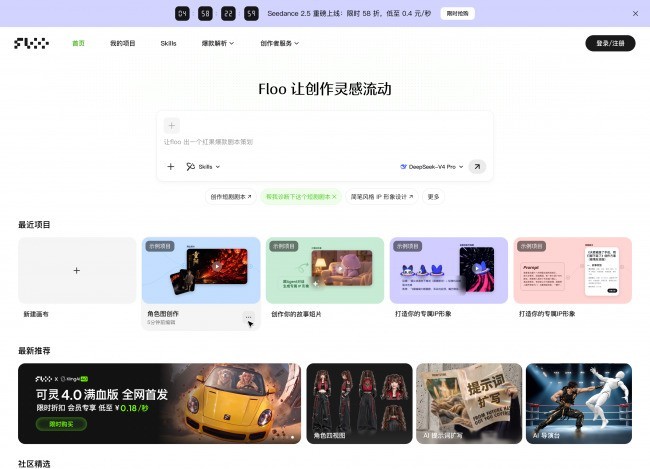Click the 最近项目 section heading
This screenshot has width=650, height=469.
pyautogui.click(x=34, y=225)
